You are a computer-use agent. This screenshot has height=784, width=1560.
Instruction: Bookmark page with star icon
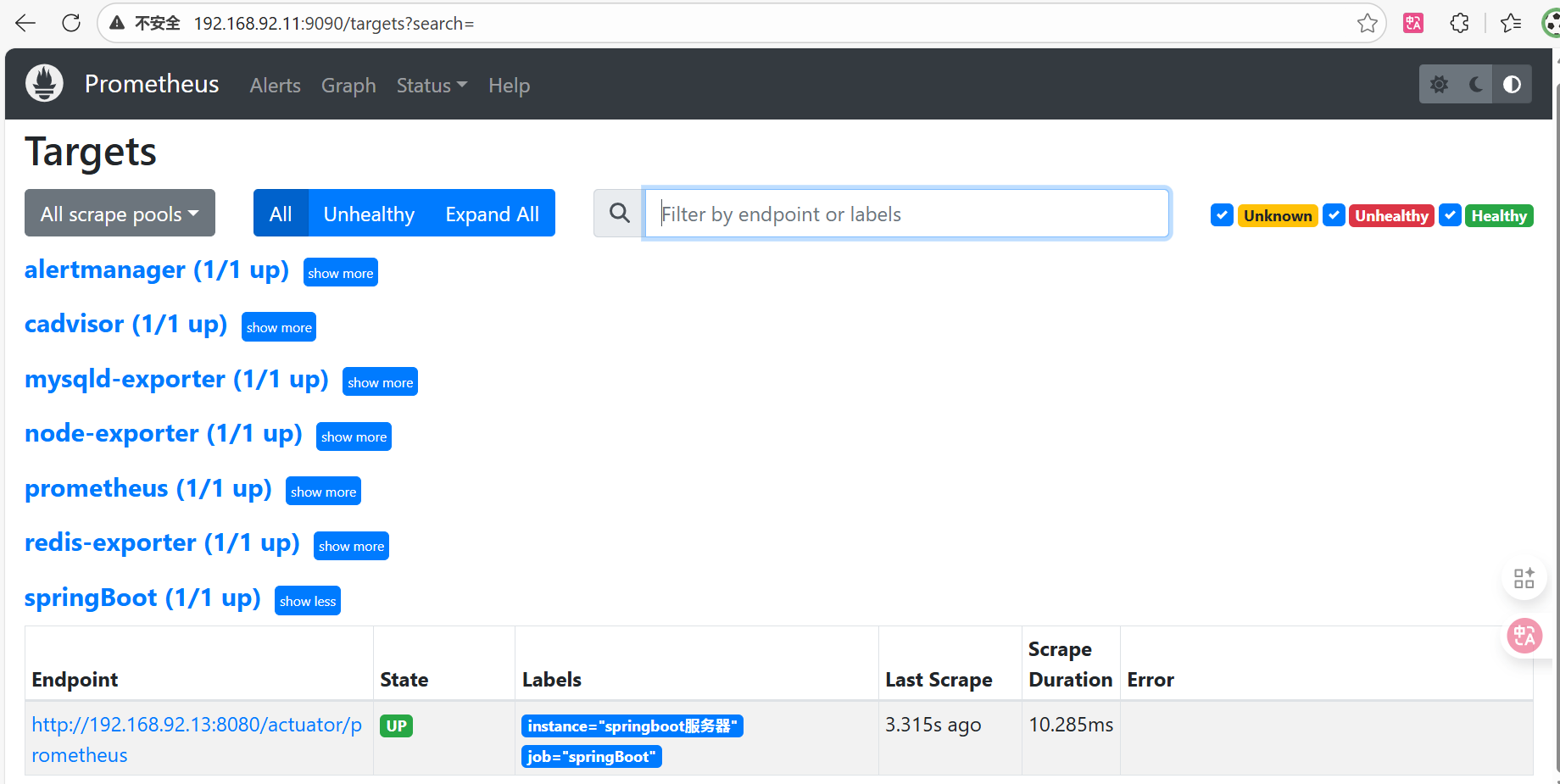[1367, 23]
